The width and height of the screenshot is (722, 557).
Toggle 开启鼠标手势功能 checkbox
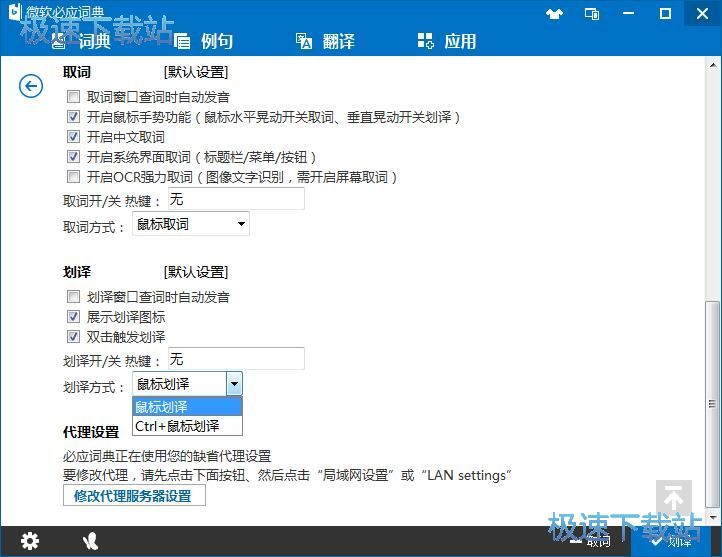[73, 116]
